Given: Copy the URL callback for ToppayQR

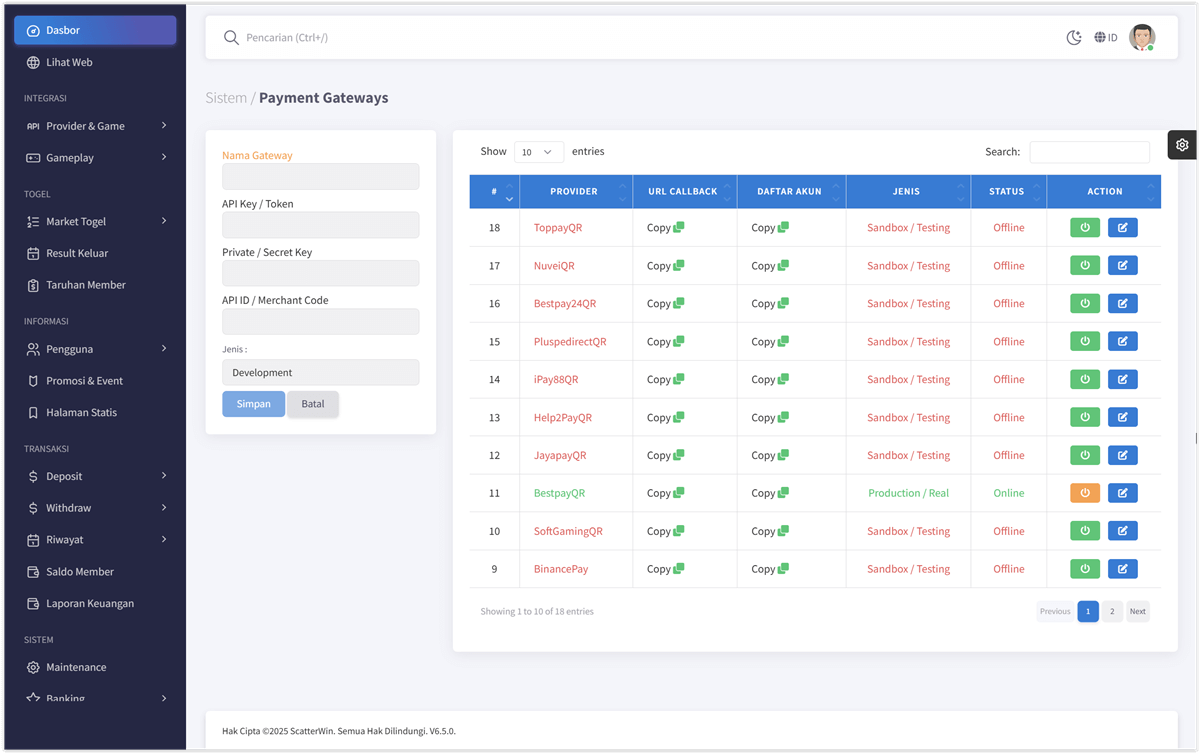Looking at the screenshot, I should click(x=665, y=228).
